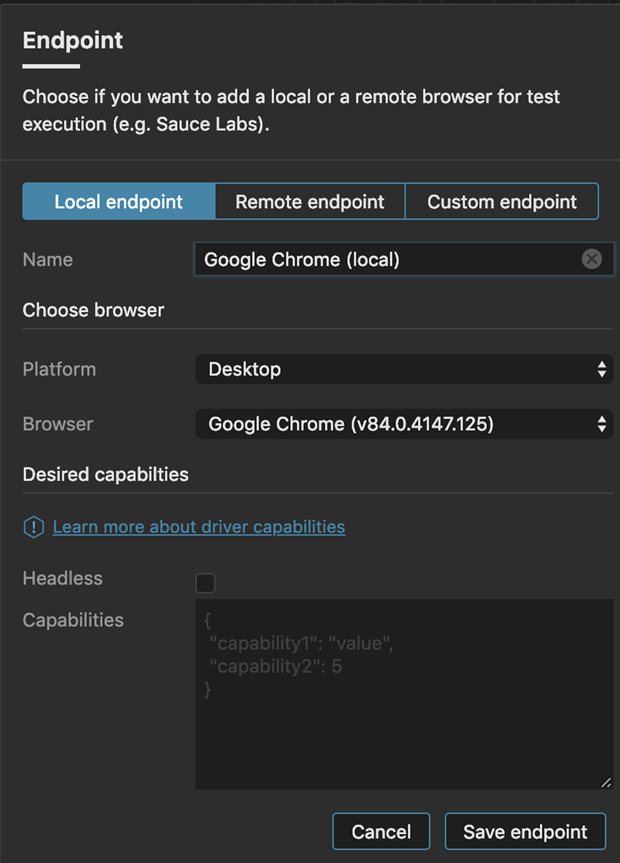This screenshot has width=620, height=863.
Task: Switch to the Remote endpoint tab
Action: [310, 201]
